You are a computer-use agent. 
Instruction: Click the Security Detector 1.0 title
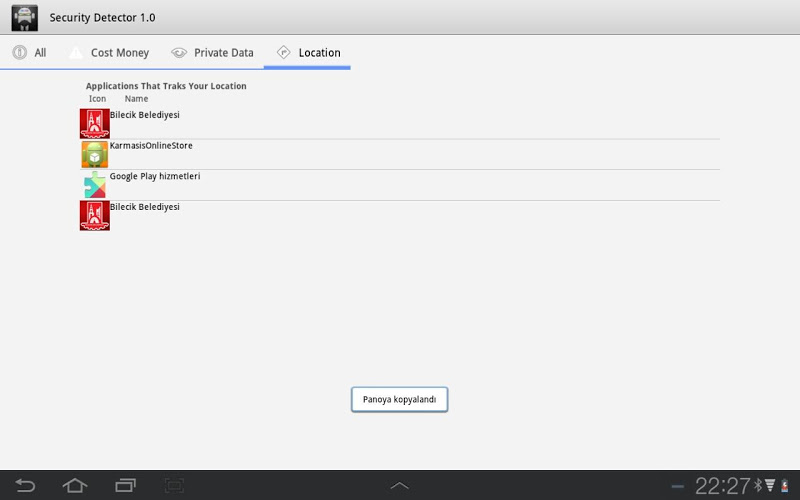point(102,17)
